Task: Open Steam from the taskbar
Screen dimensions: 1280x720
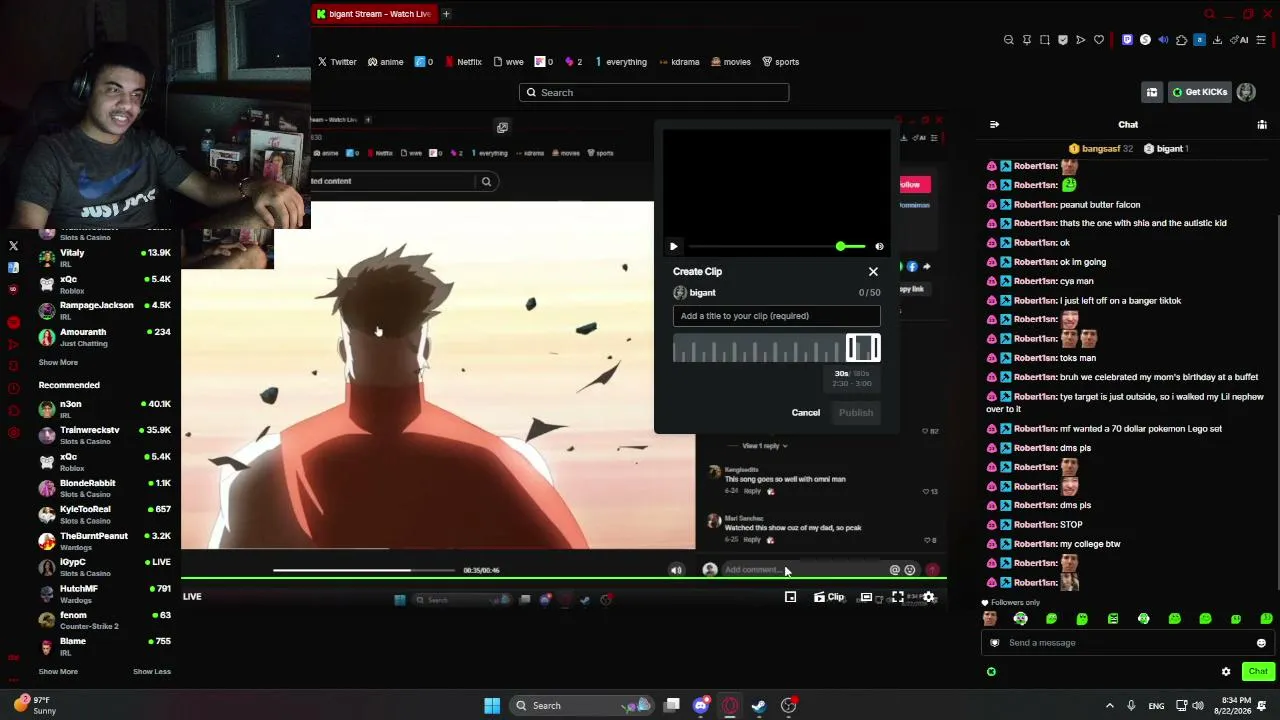Action: coord(759,706)
